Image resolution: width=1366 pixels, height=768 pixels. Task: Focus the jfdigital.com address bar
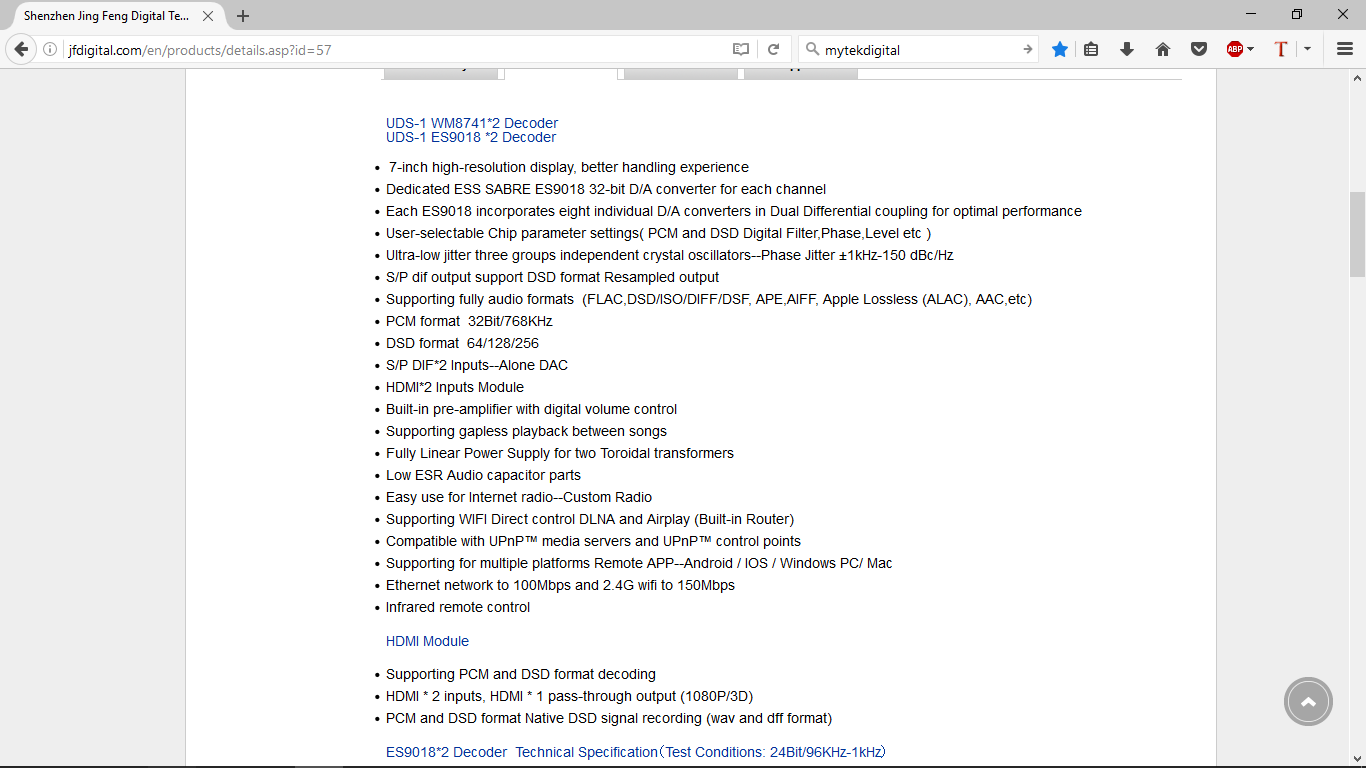[x=395, y=49]
